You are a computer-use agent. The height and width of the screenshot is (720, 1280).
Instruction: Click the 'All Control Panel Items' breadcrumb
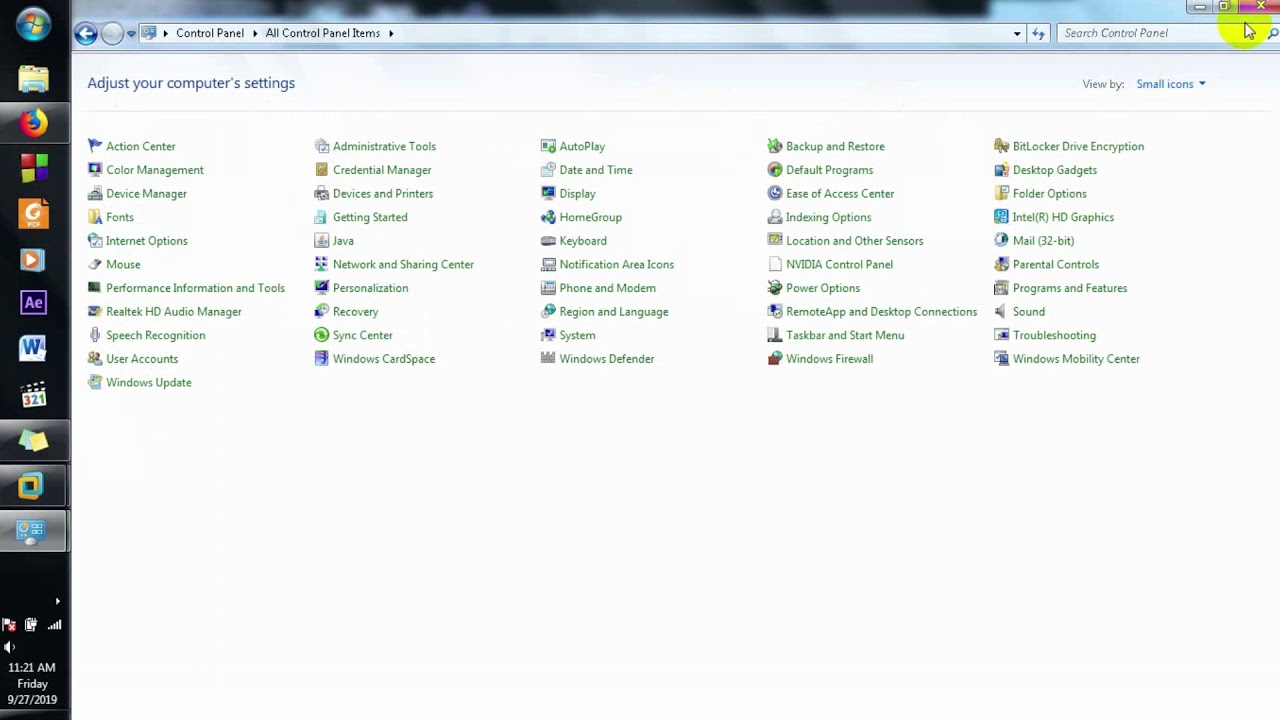[x=323, y=33]
